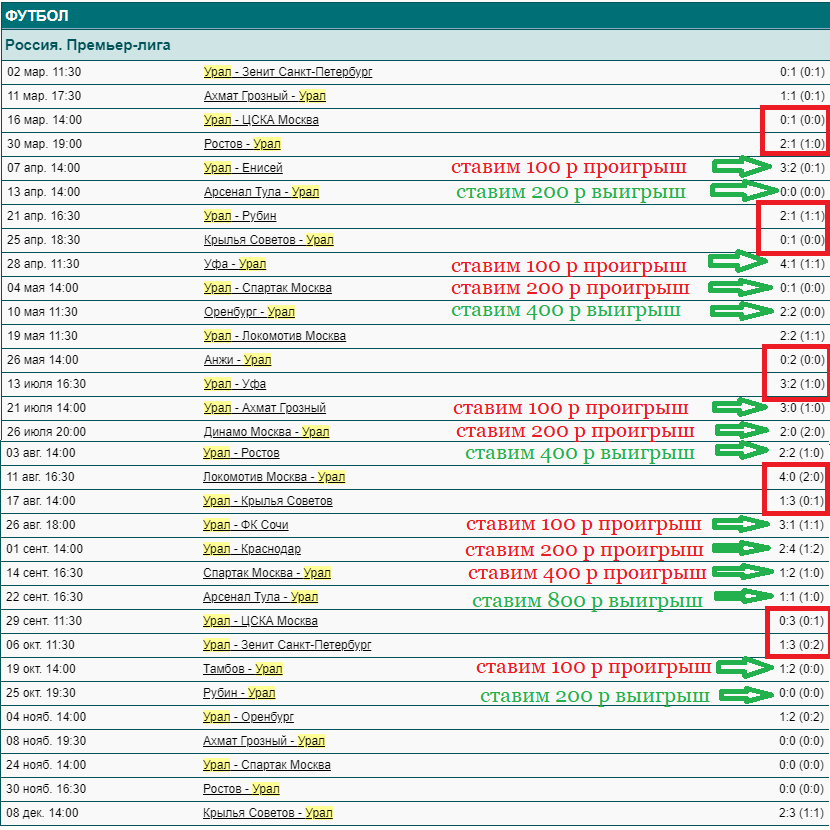Open the 08 нояб. Ахмат Грозный - Урал link
Screen dimensions: 830x830
click(x=264, y=741)
